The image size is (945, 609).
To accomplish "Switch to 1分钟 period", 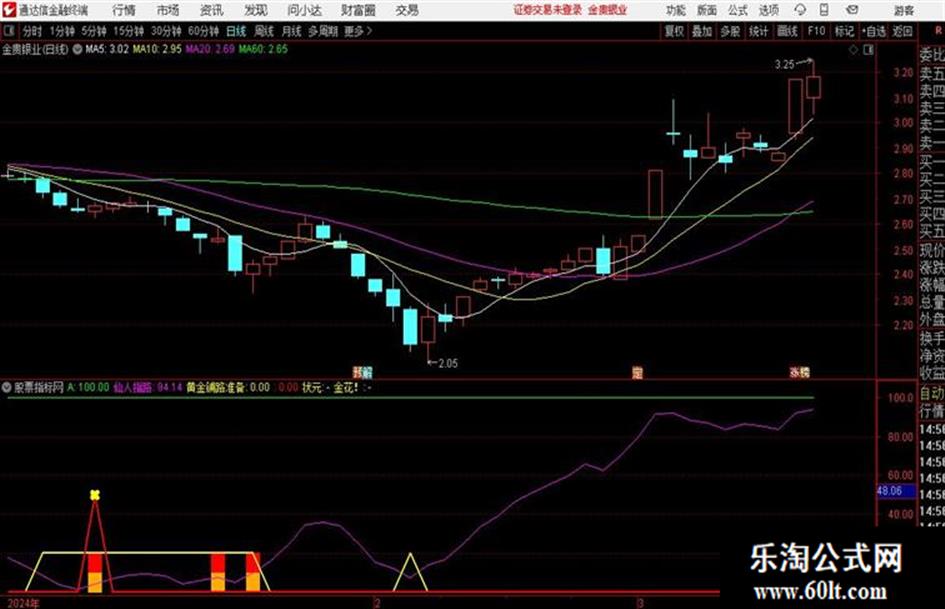I will click(x=61, y=31).
